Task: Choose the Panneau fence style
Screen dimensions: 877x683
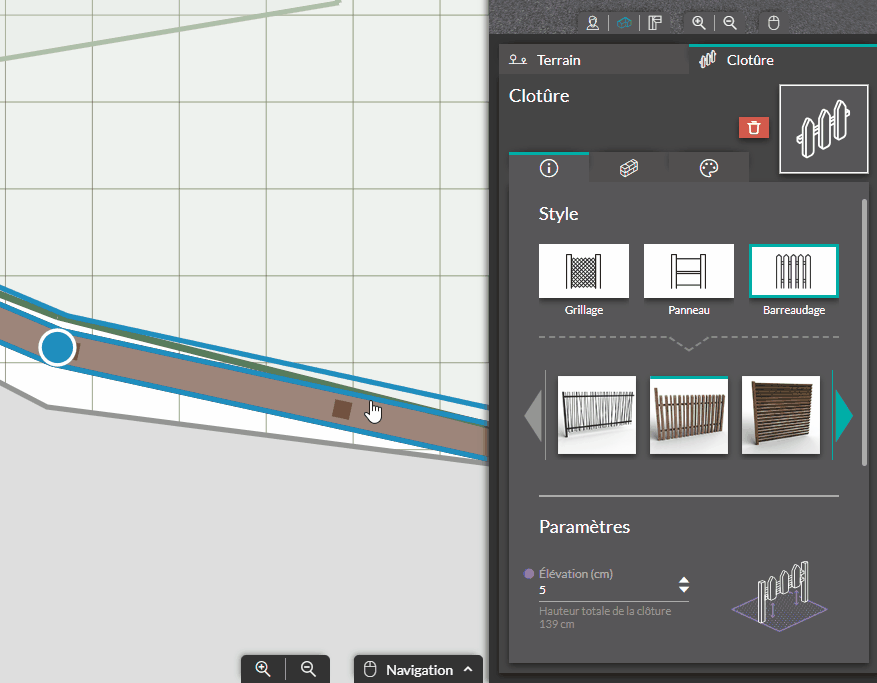Action: pyautogui.click(x=688, y=271)
